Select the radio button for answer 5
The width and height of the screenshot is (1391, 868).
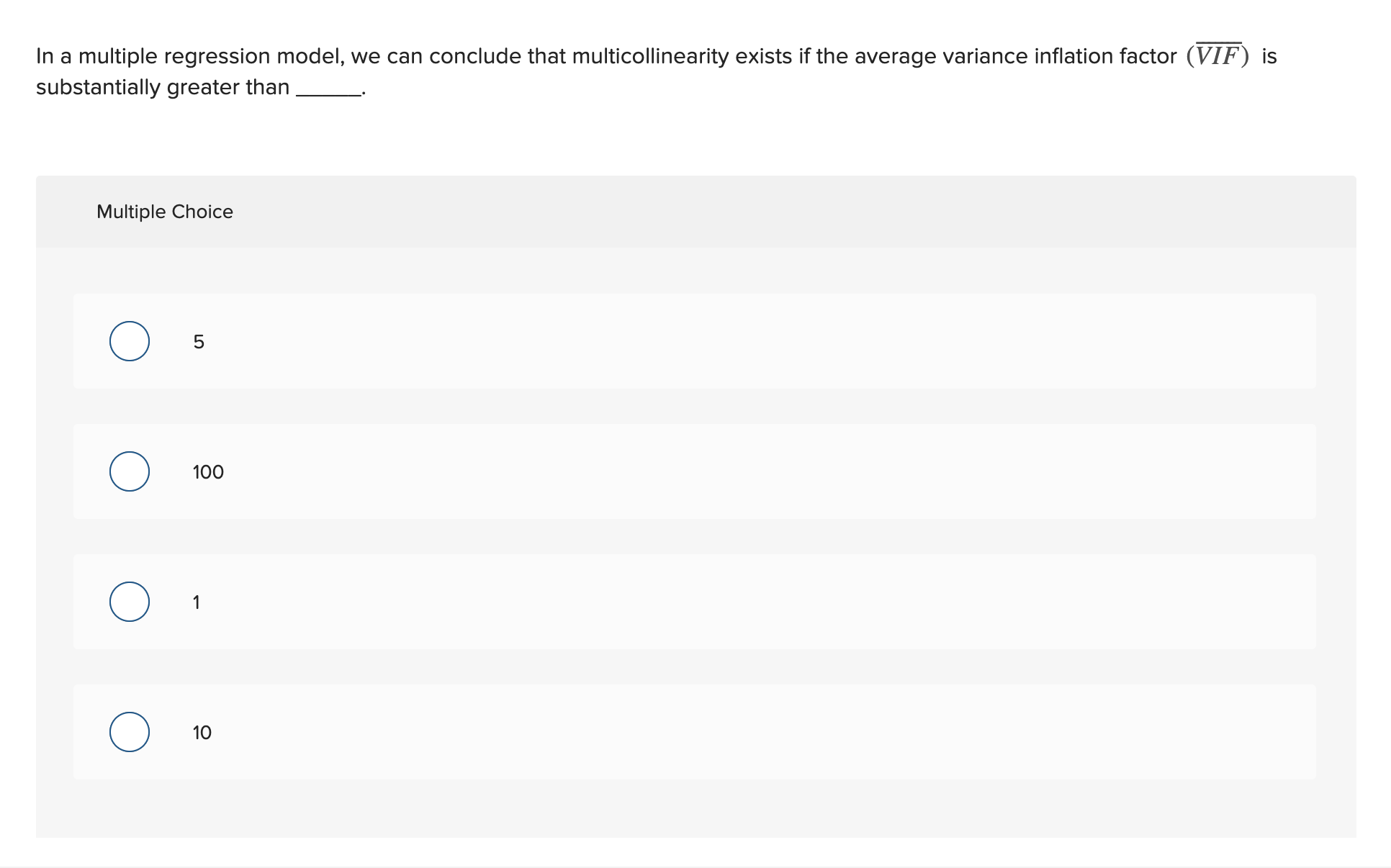tap(130, 341)
